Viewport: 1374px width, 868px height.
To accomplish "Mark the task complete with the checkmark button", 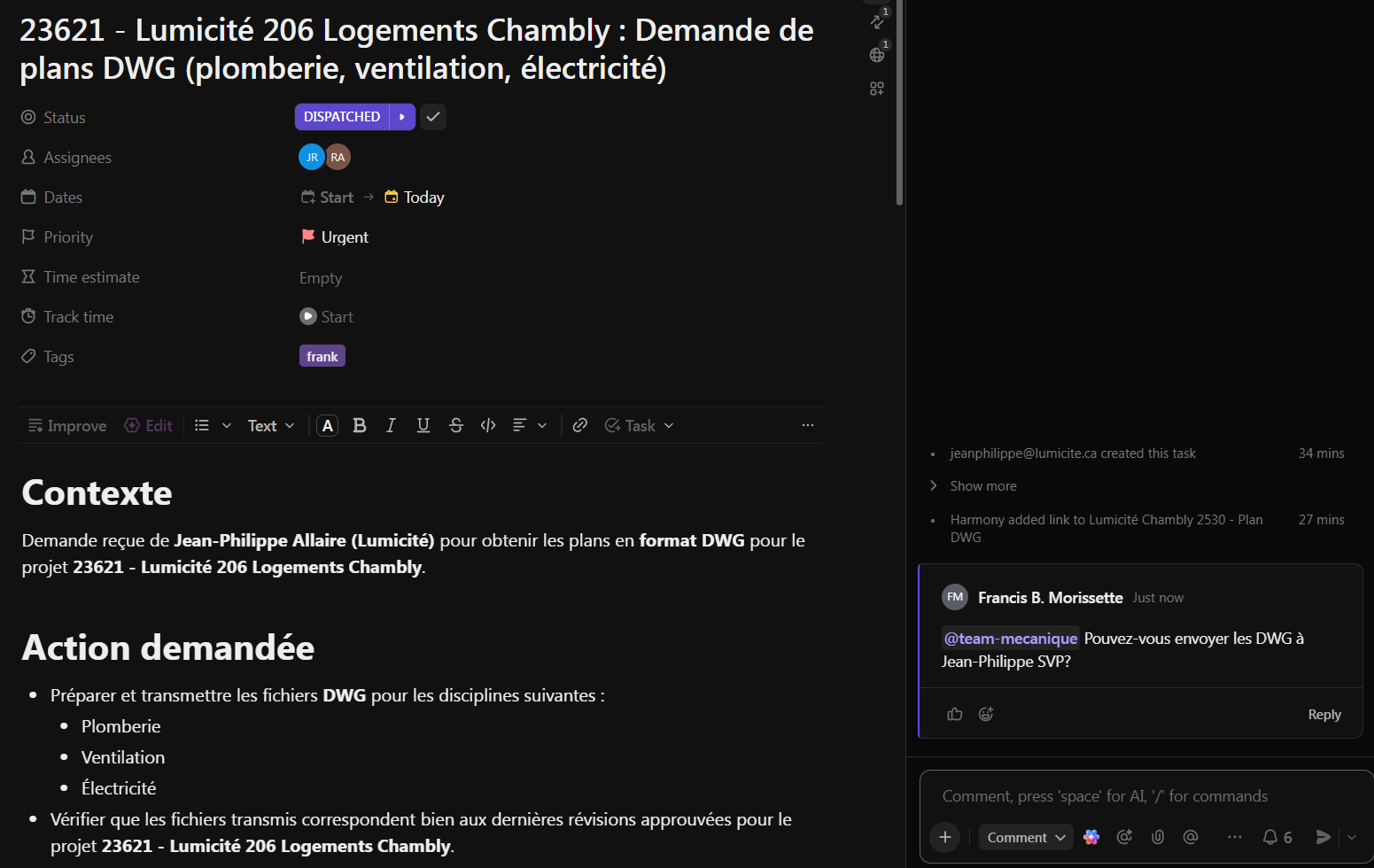I will (x=432, y=117).
